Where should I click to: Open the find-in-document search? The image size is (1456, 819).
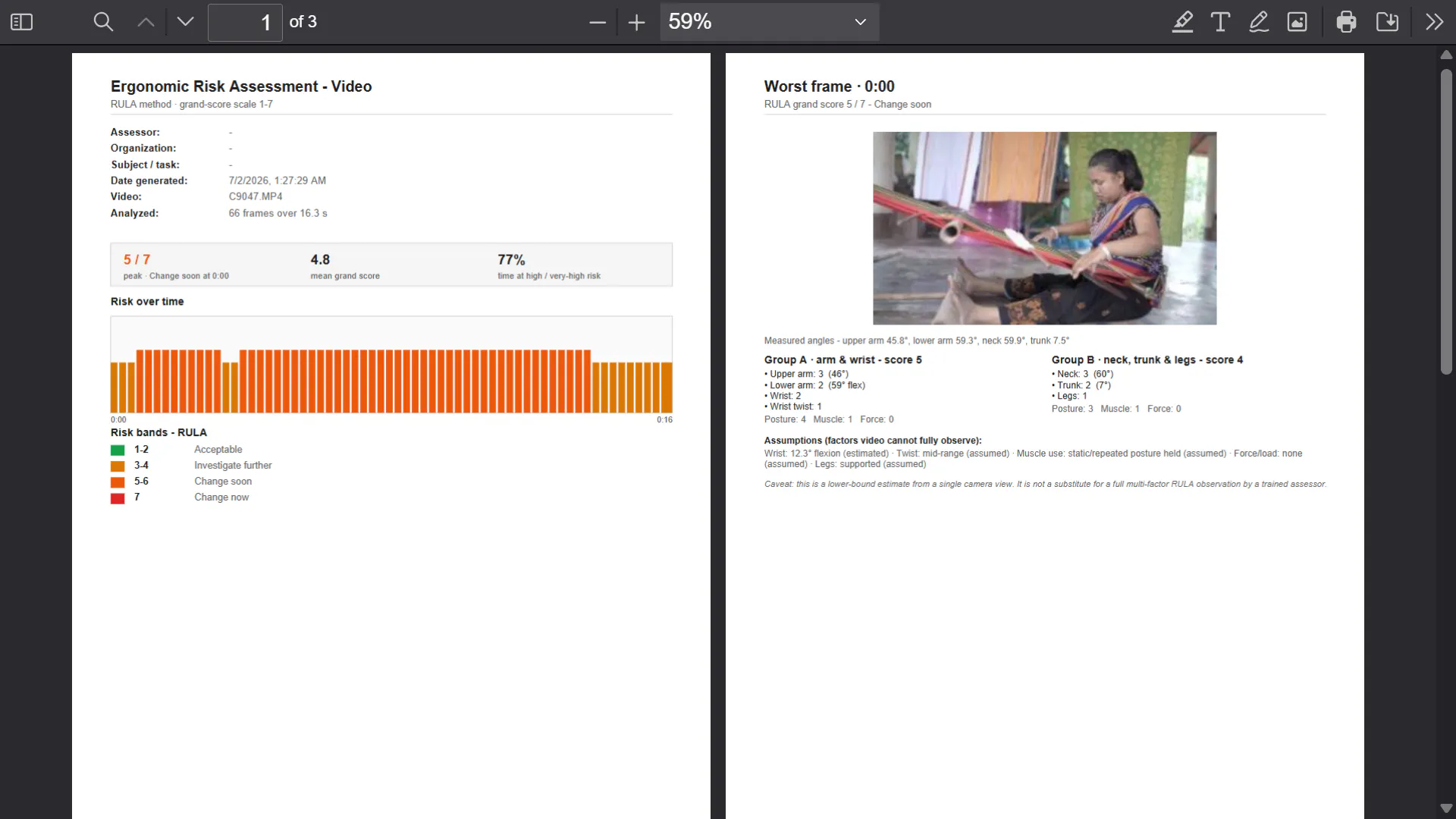103,22
